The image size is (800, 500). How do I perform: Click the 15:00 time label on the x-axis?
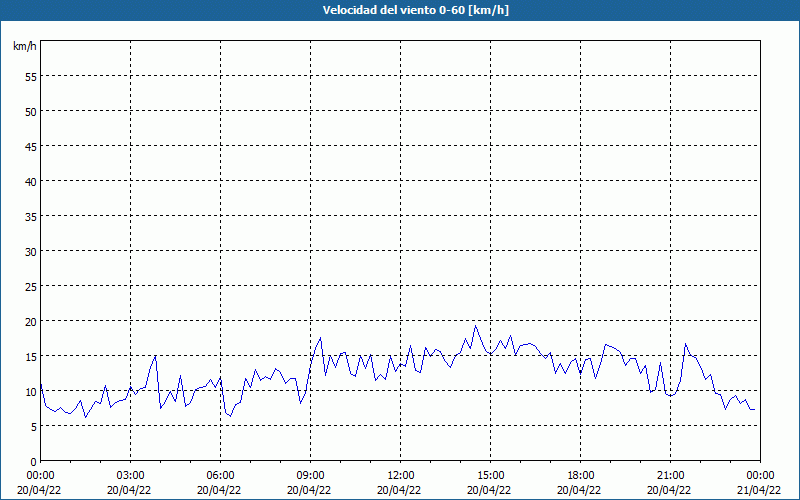tap(490, 476)
